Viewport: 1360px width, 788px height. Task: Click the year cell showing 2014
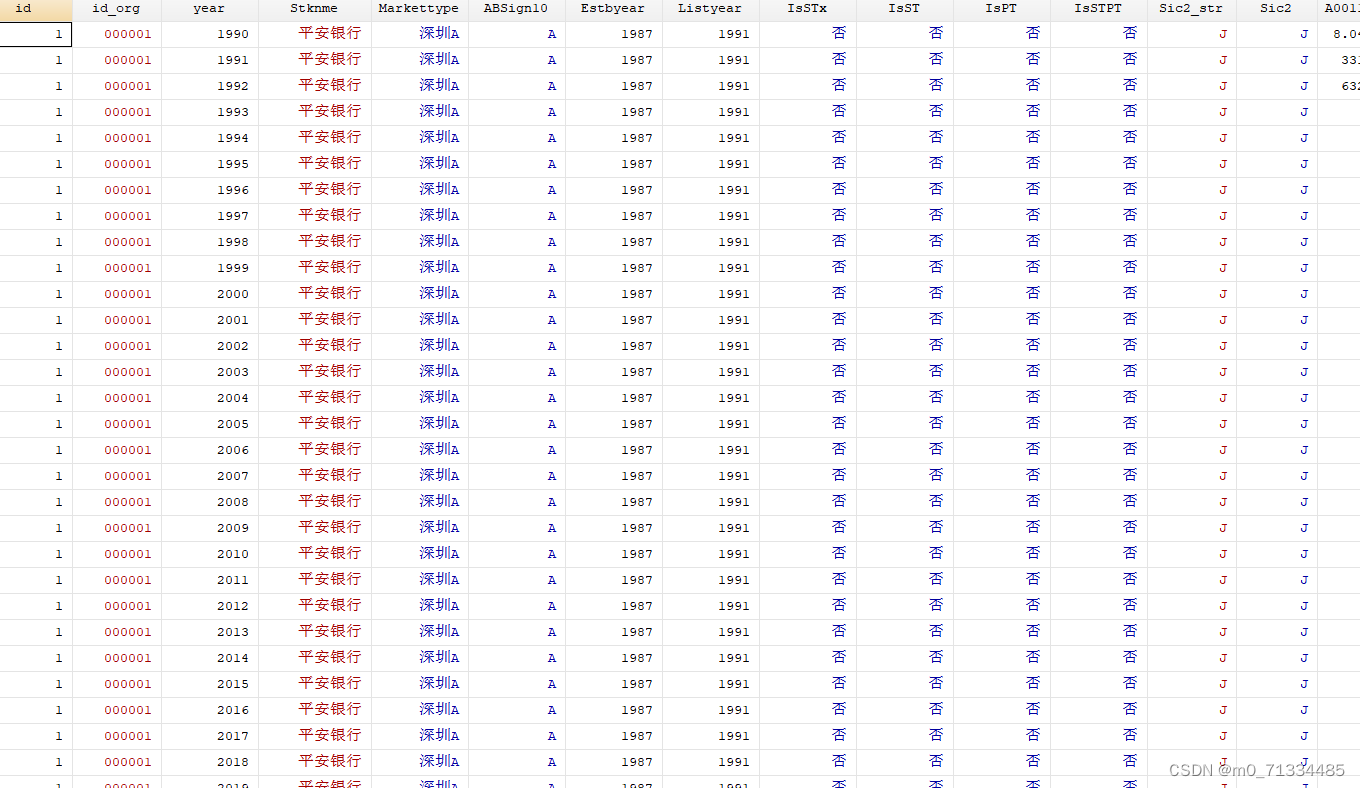click(x=209, y=658)
